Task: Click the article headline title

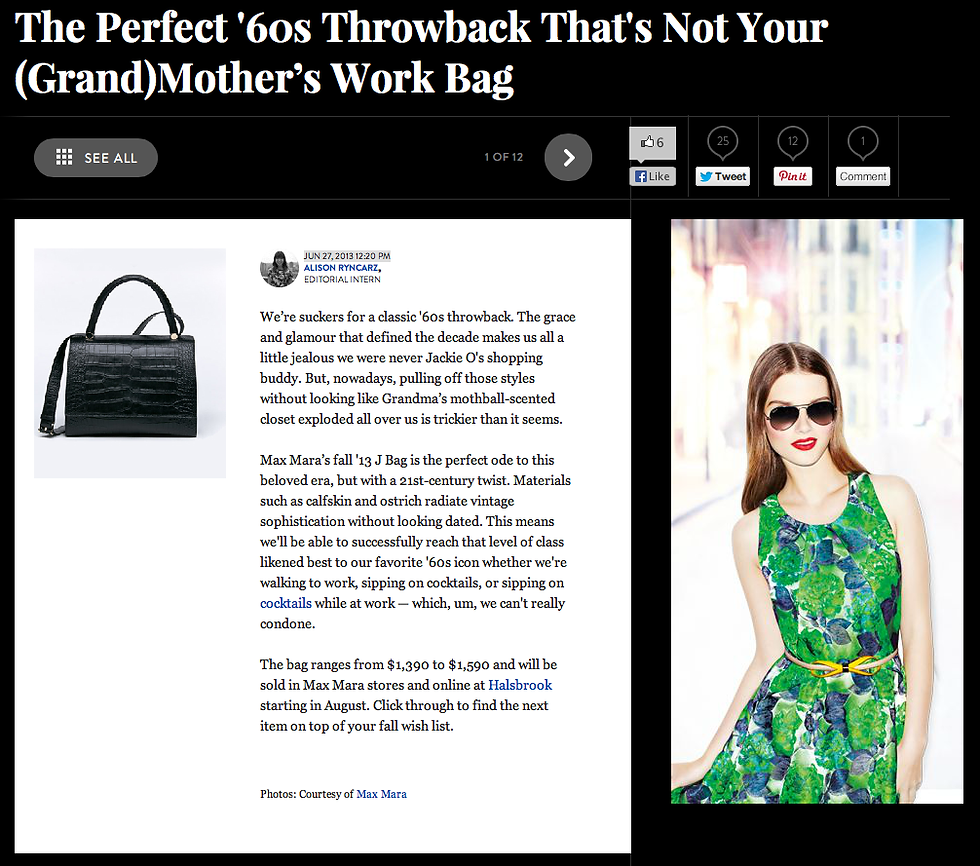Action: pos(421,52)
